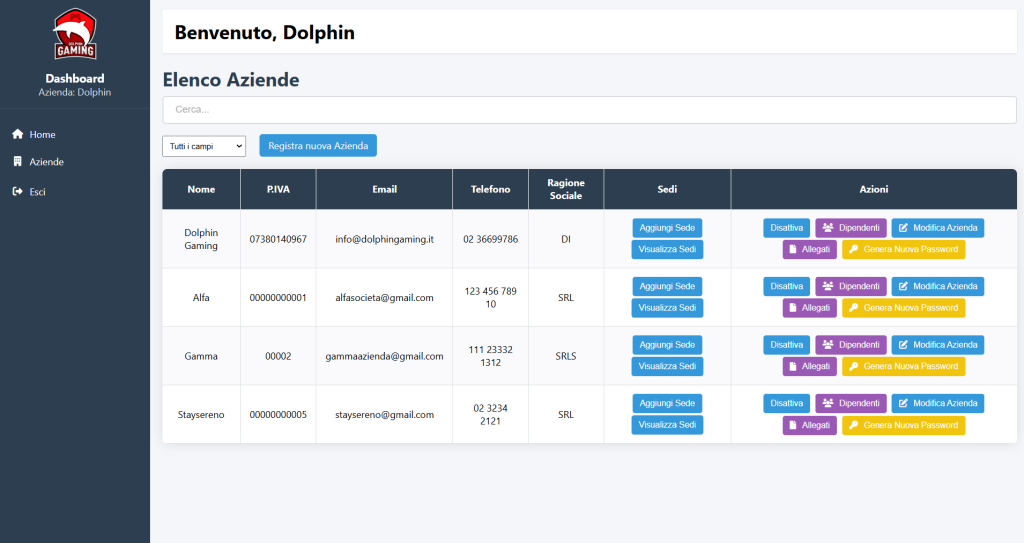Click Visualizza Sedi for Dolphin Gaming

coord(667,249)
